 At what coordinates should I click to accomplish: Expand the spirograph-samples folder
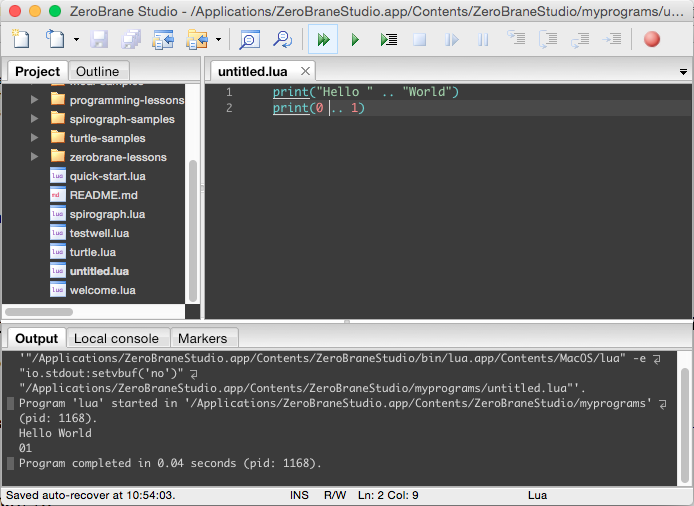tap(34, 119)
